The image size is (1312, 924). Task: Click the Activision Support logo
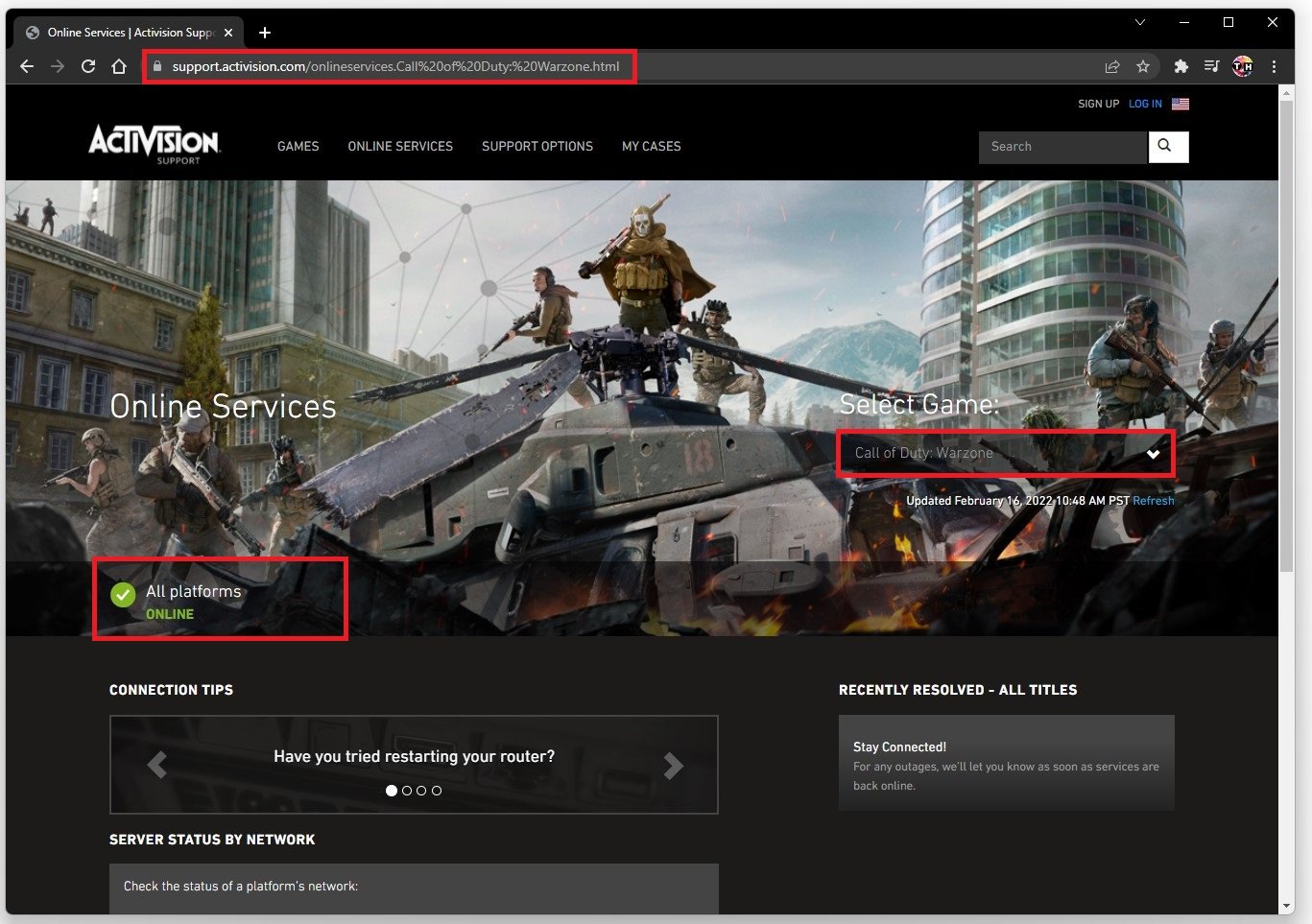click(x=155, y=144)
